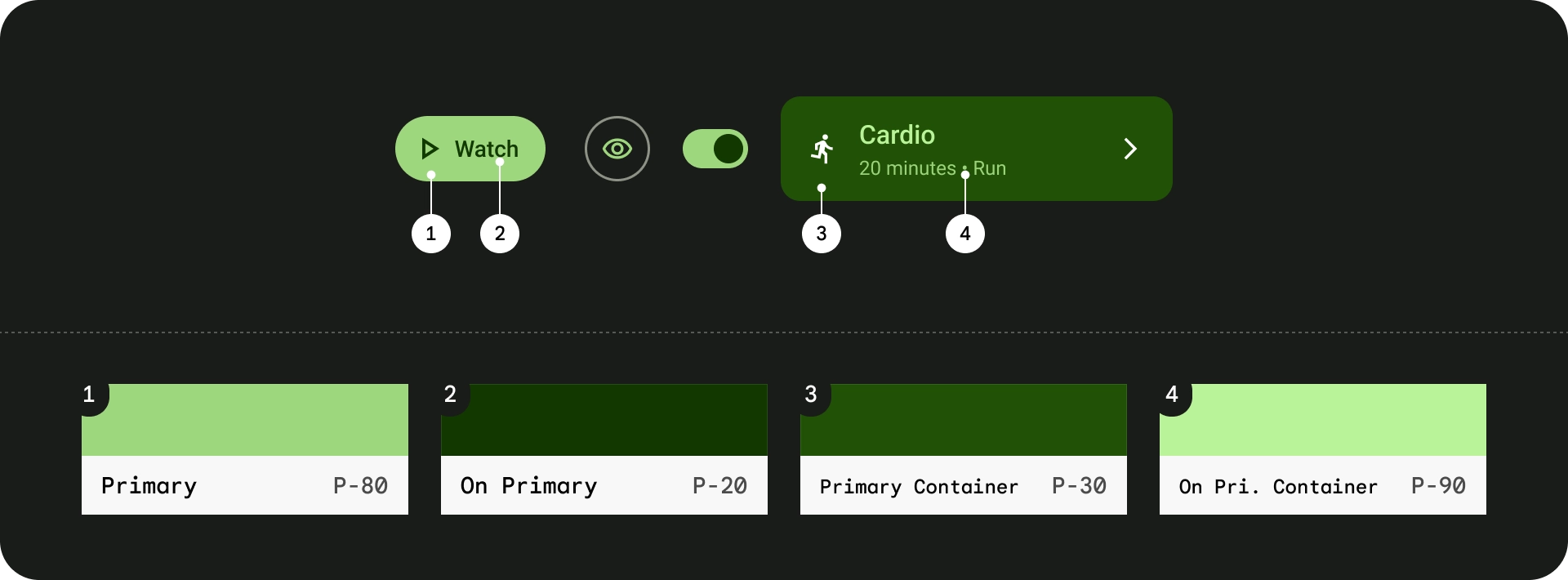Select the Cardio card title
The width and height of the screenshot is (1568, 580).
pyautogui.click(x=897, y=135)
